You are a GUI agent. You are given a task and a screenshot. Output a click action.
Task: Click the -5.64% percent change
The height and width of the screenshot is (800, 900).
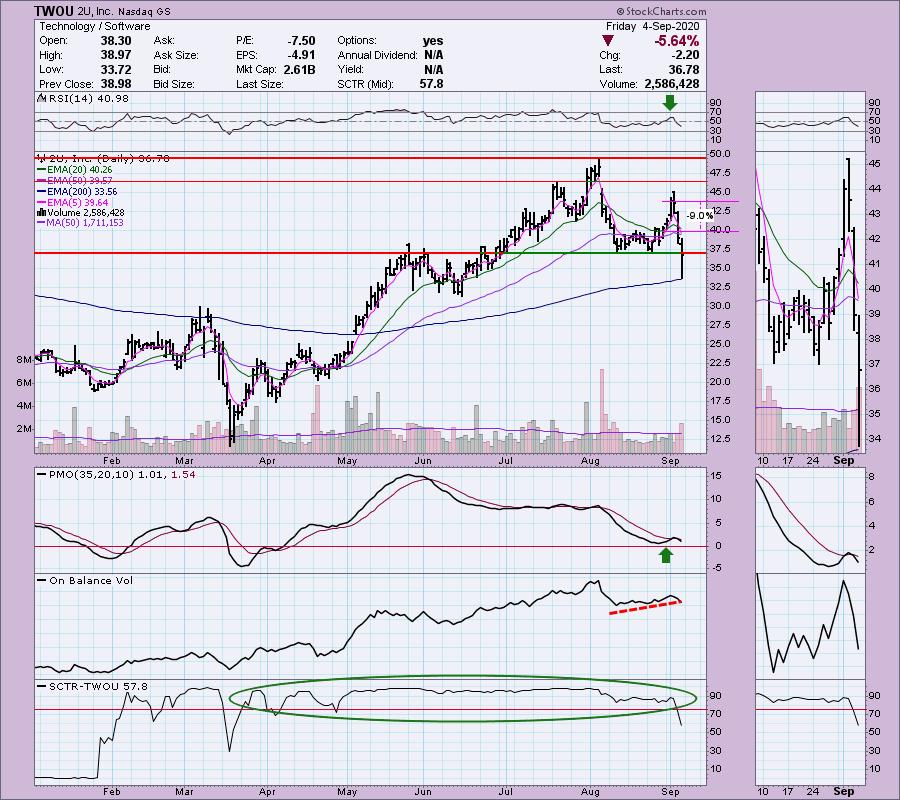[677, 41]
